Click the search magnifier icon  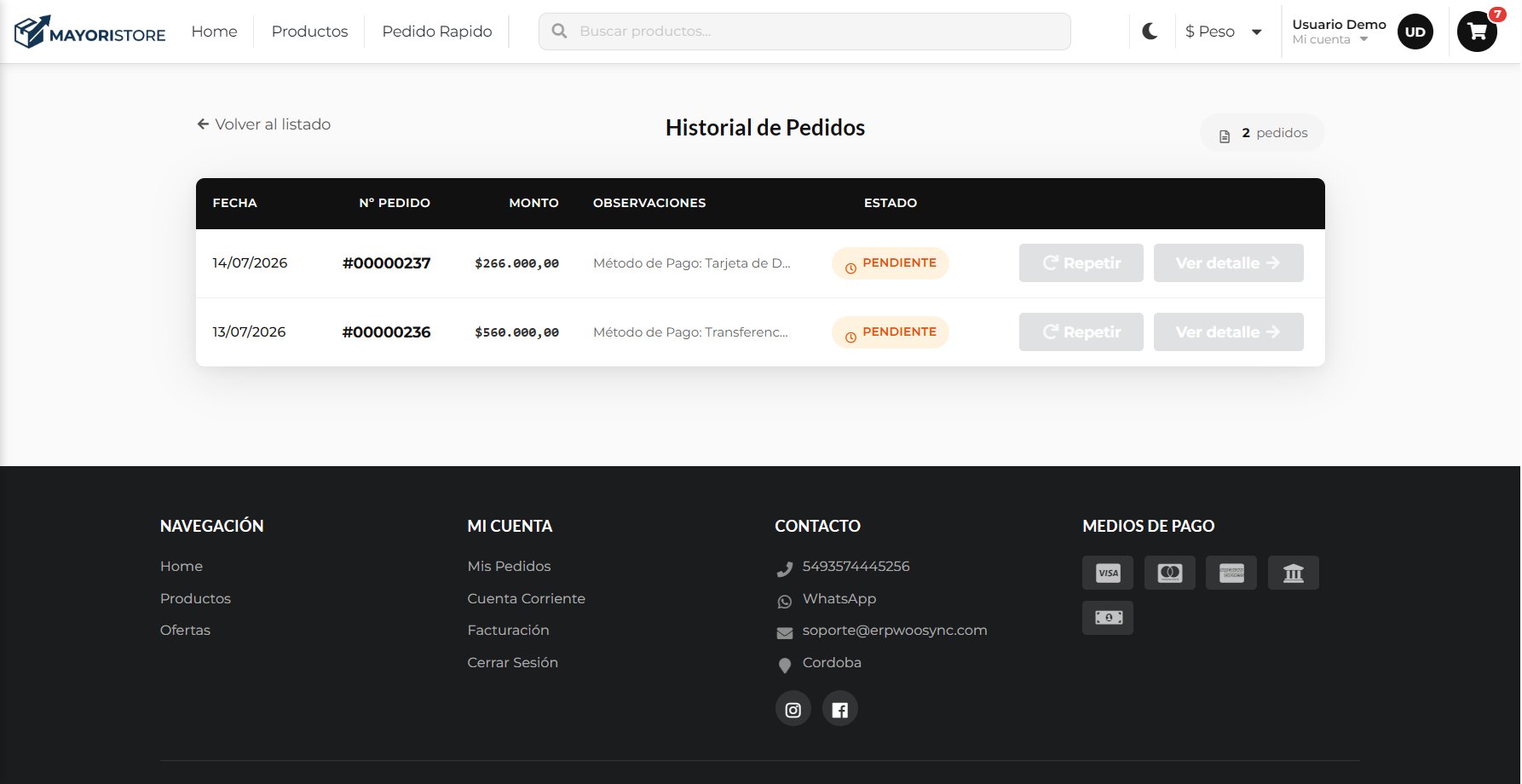pyautogui.click(x=559, y=31)
